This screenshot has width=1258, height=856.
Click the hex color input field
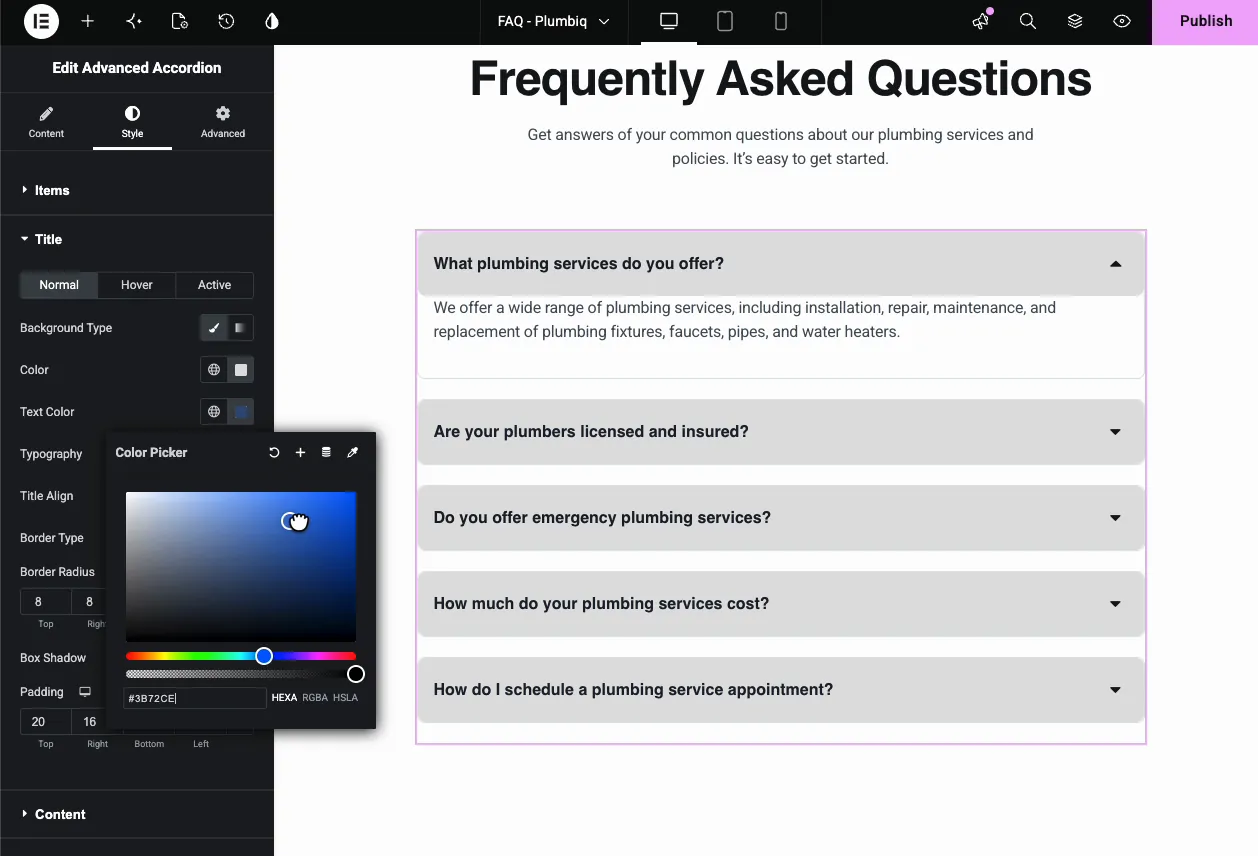click(195, 698)
